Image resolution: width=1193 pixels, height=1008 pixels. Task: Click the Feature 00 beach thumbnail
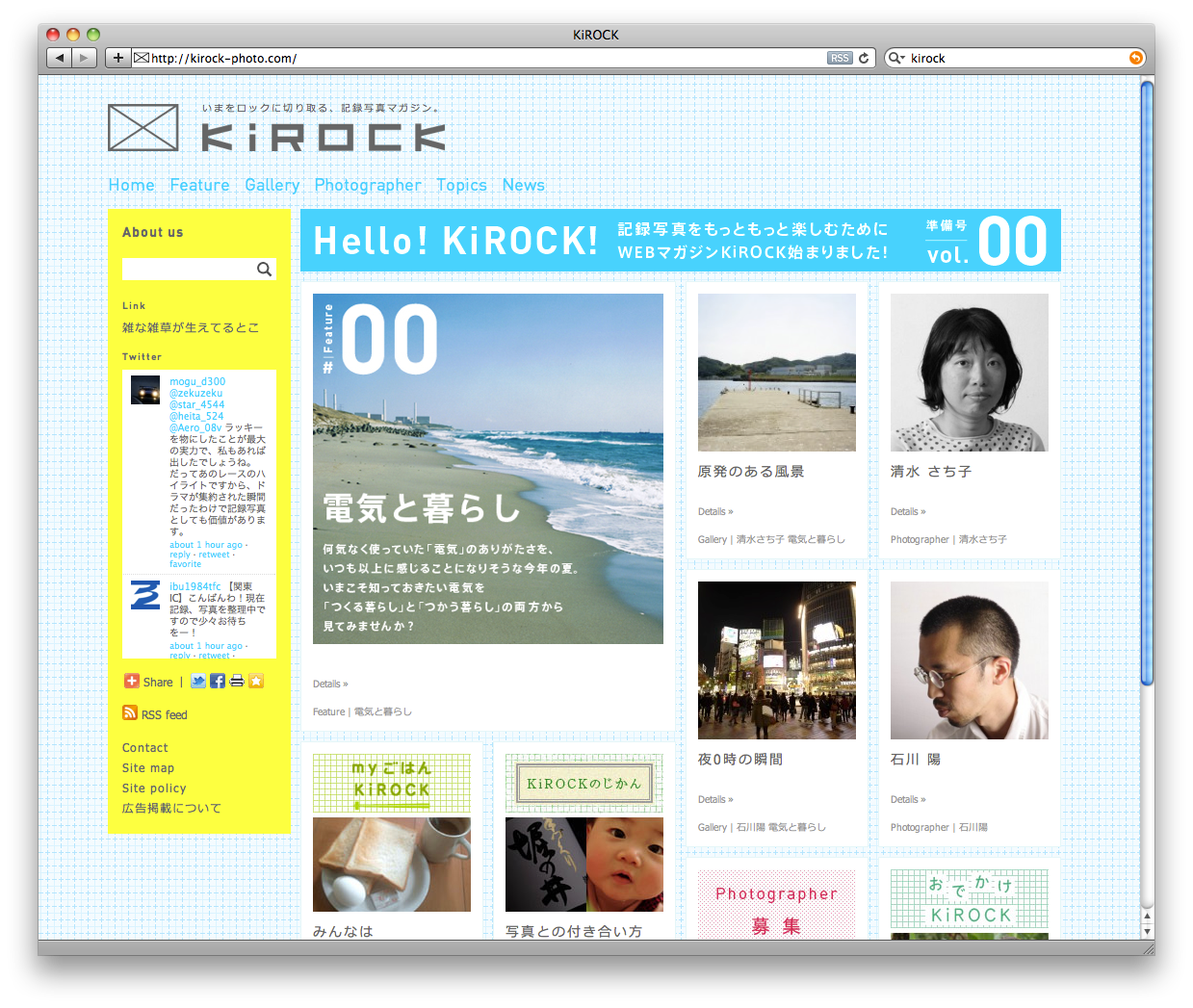(x=488, y=469)
